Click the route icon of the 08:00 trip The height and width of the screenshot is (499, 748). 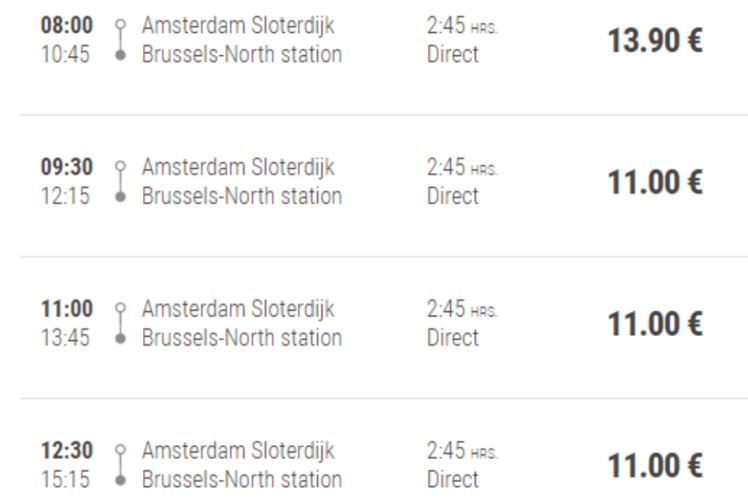[x=121, y=40]
